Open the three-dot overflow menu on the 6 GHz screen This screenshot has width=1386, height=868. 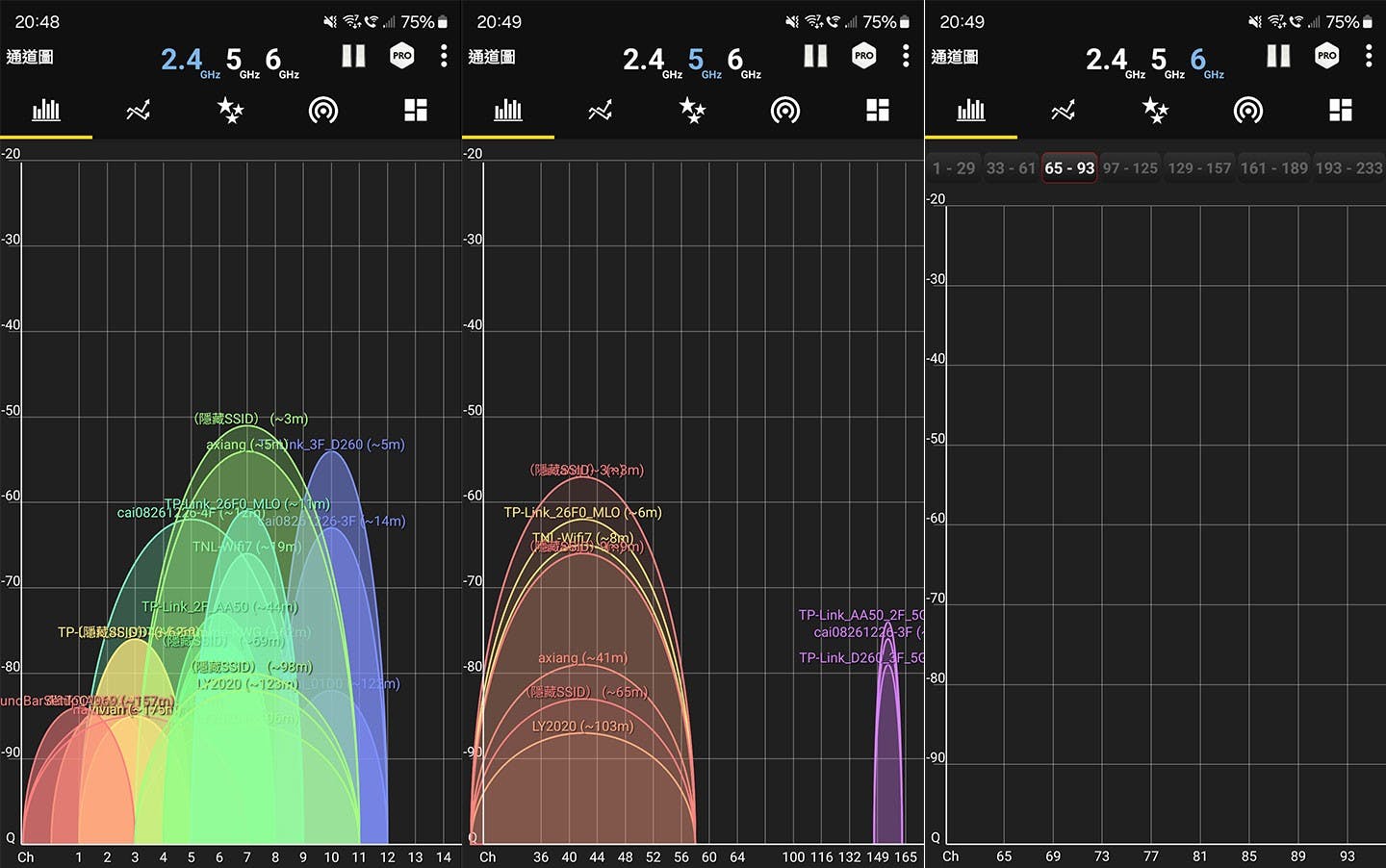pyautogui.click(x=1368, y=56)
